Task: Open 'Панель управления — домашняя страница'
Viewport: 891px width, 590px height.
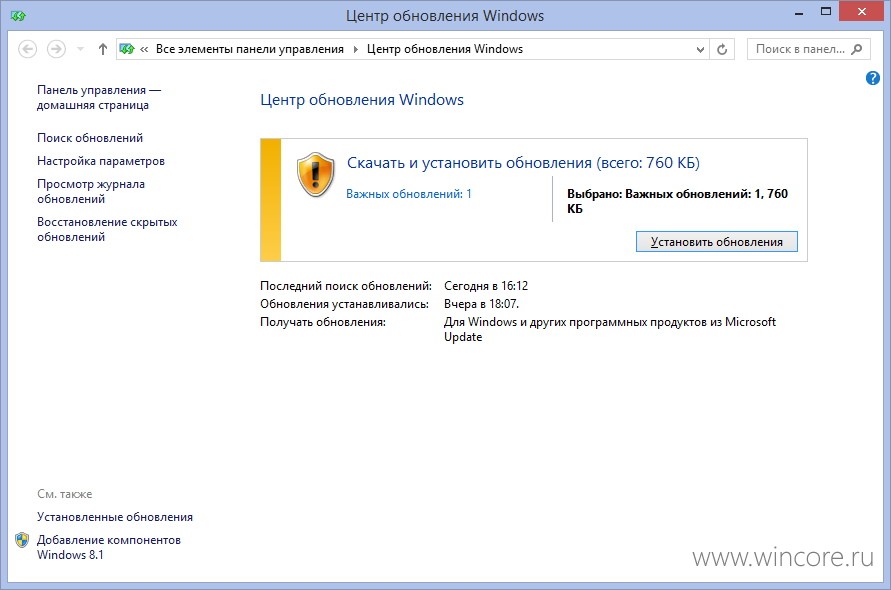Action: (99, 97)
